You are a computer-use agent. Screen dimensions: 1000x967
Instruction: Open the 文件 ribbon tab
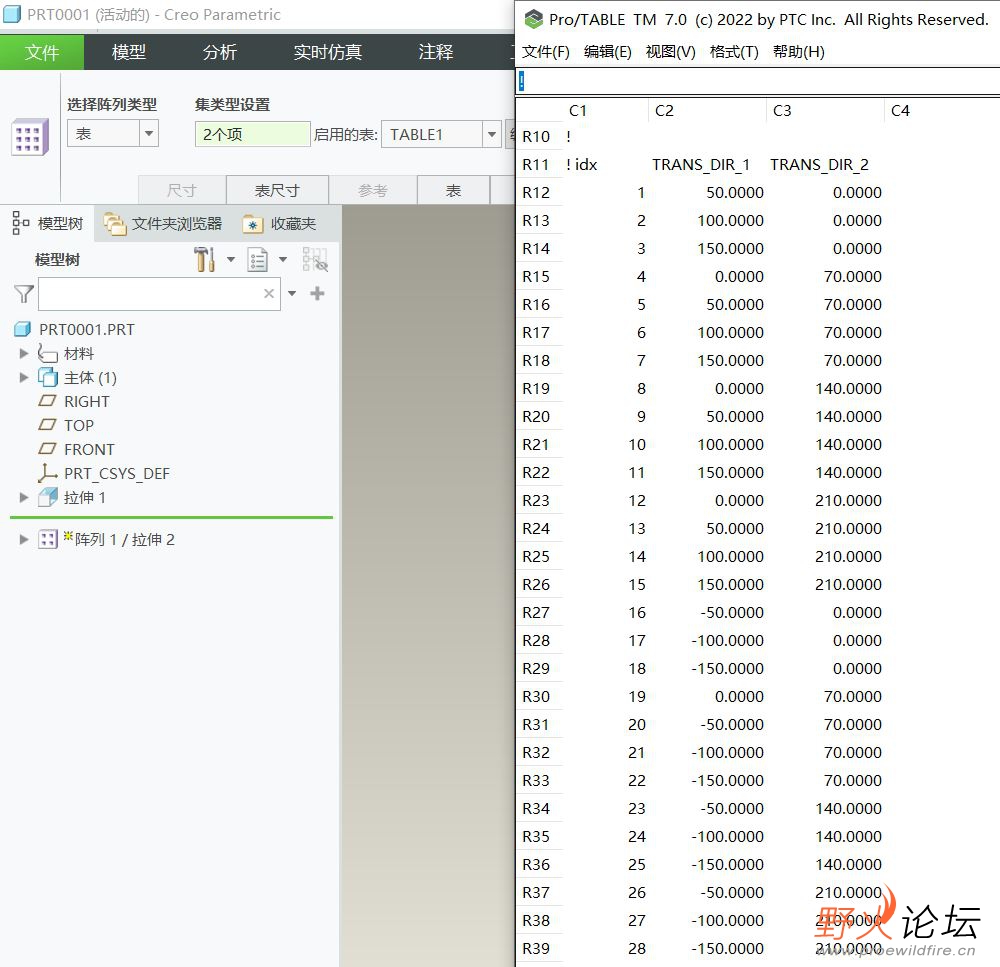pos(41,52)
